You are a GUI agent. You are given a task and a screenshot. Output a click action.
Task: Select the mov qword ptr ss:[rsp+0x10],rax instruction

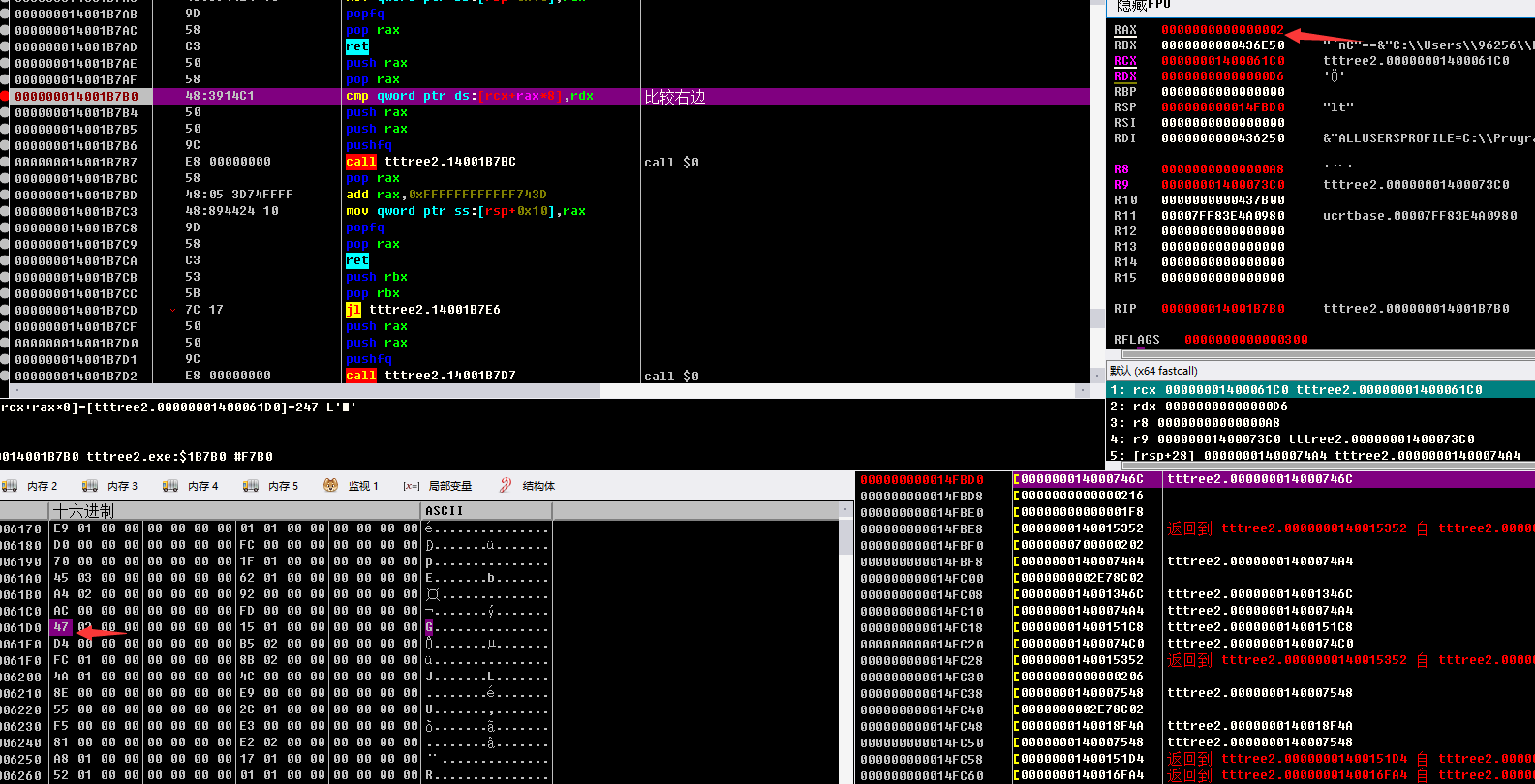(x=466, y=211)
